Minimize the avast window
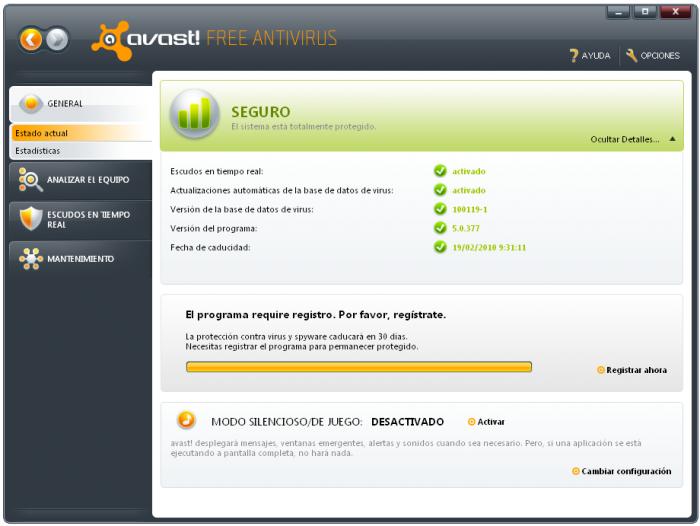 (x=618, y=12)
